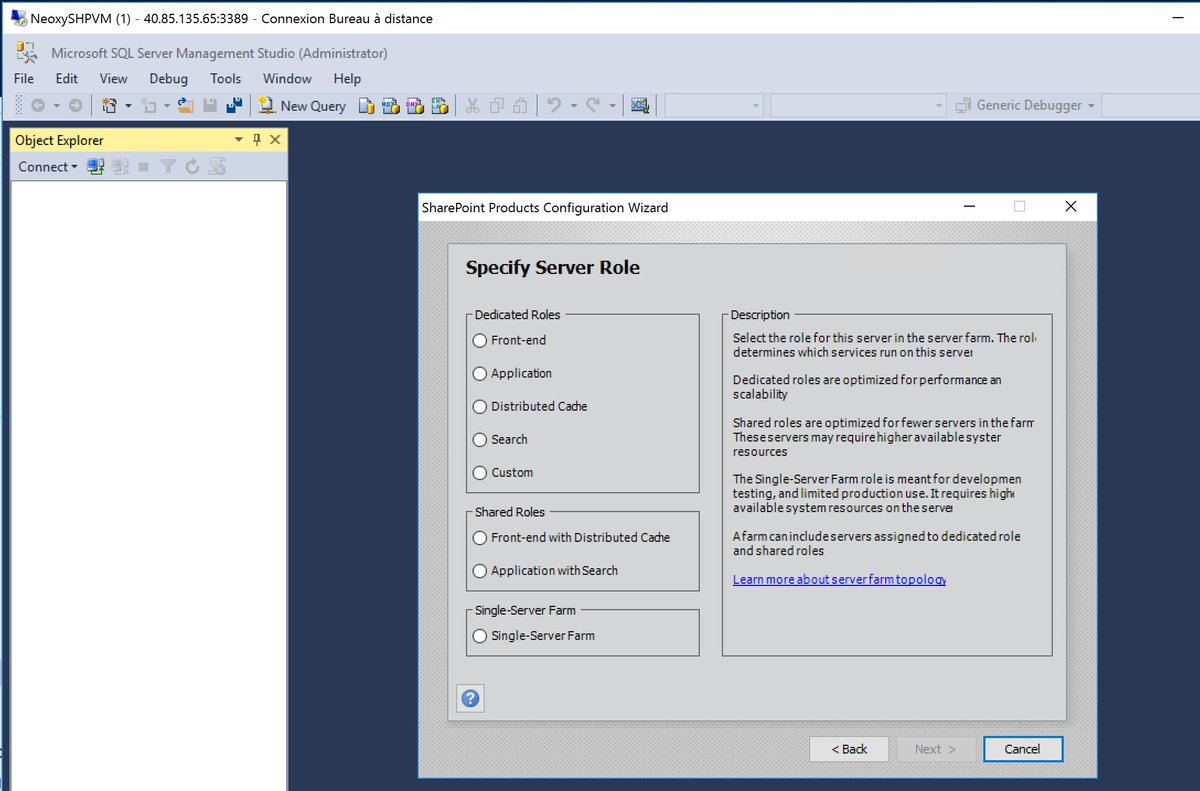Close the Object Explorer panel
This screenshot has height=791, width=1200.
275,140
